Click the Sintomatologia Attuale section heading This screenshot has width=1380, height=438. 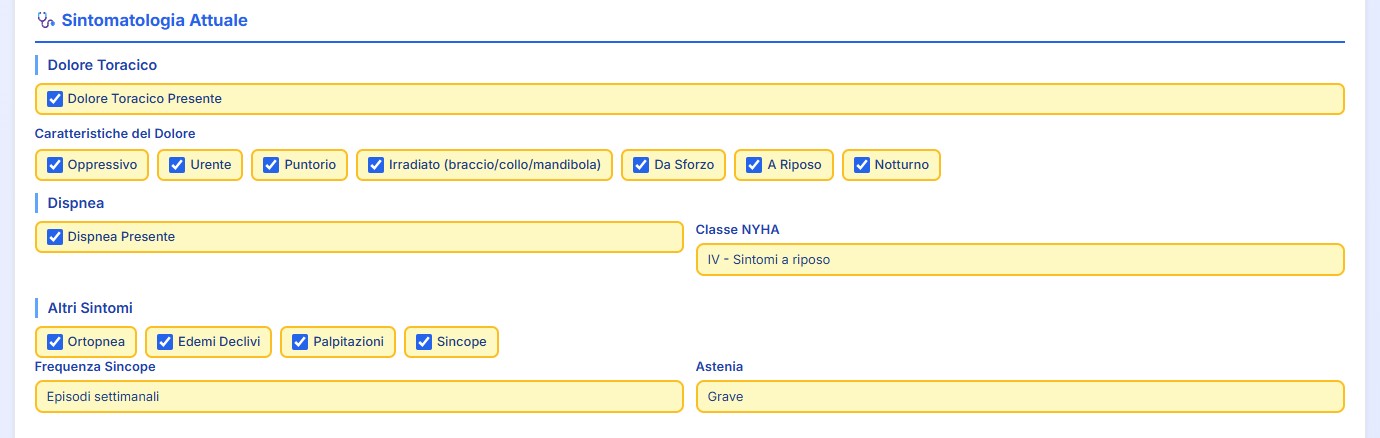pyautogui.click(x=154, y=20)
